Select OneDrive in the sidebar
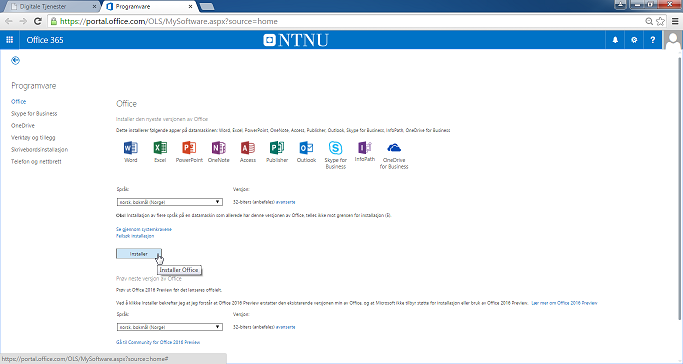This screenshot has width=683, height=364. [23, 125]
